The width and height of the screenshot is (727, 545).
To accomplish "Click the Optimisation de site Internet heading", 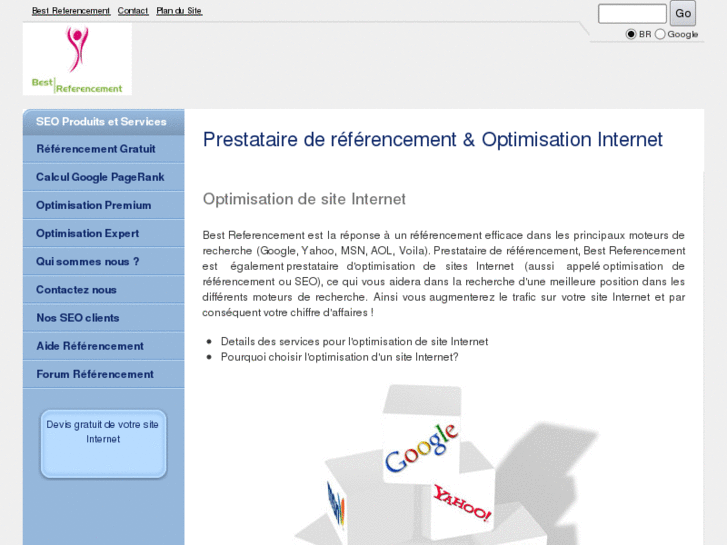I will click(304, 199).
